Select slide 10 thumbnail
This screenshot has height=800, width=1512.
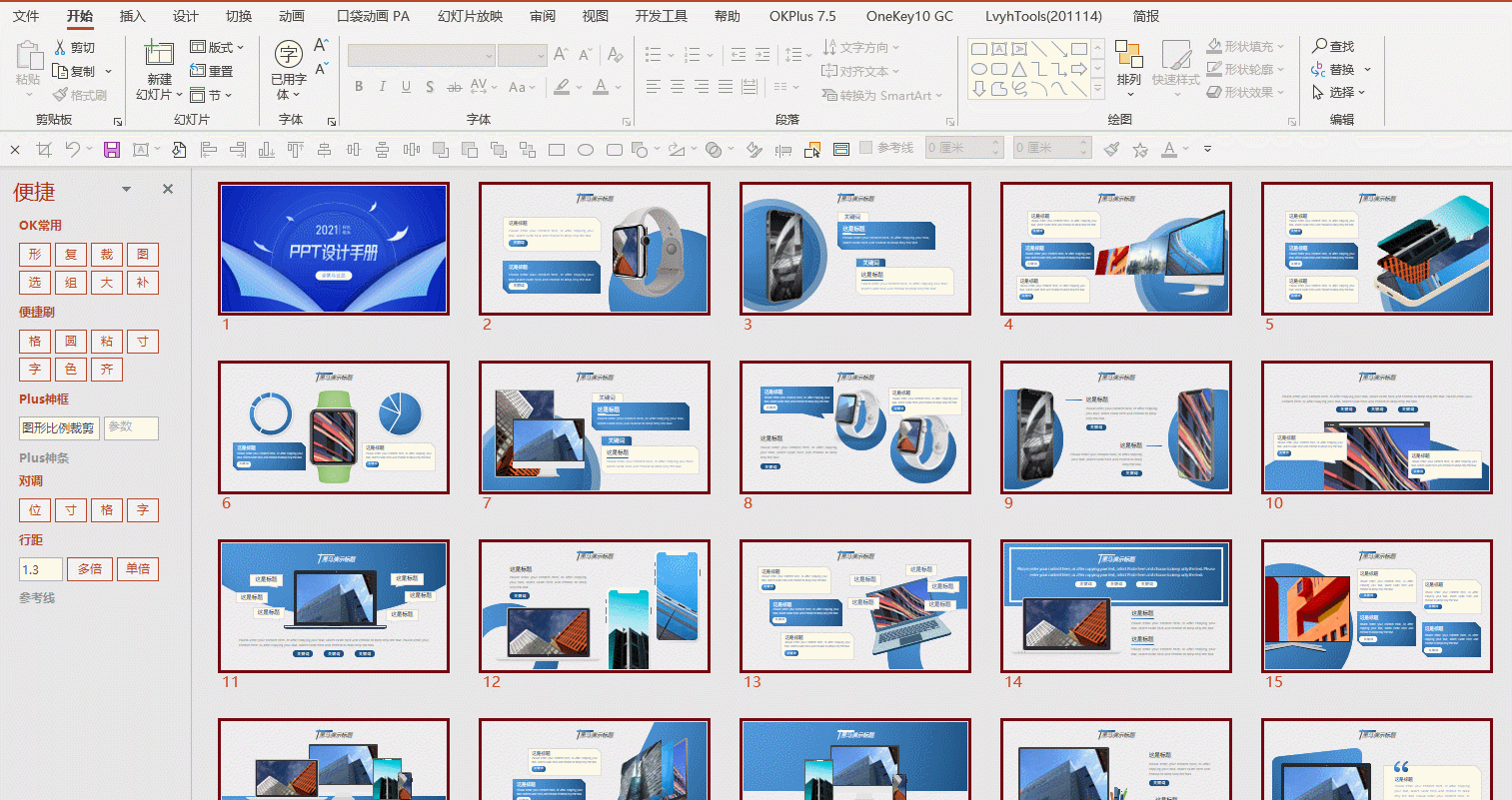[1377, 427]
